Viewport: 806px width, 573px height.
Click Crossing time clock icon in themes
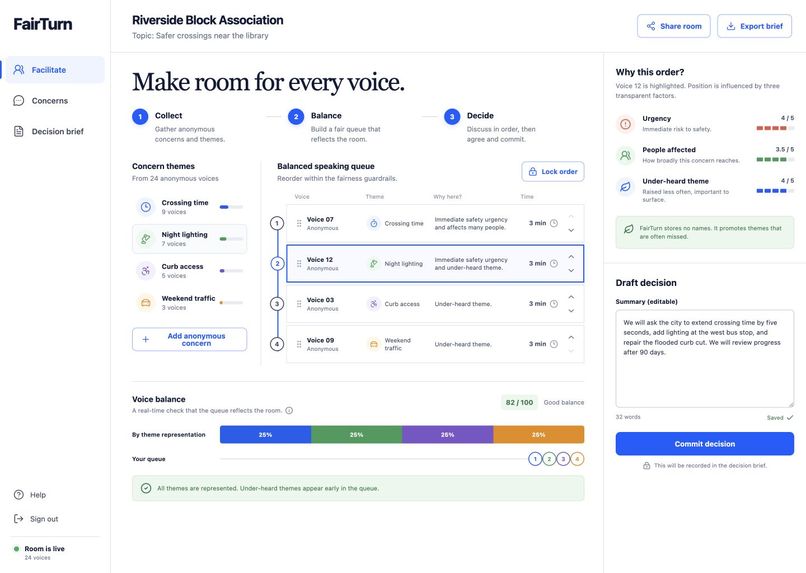[x=146, y=207]
